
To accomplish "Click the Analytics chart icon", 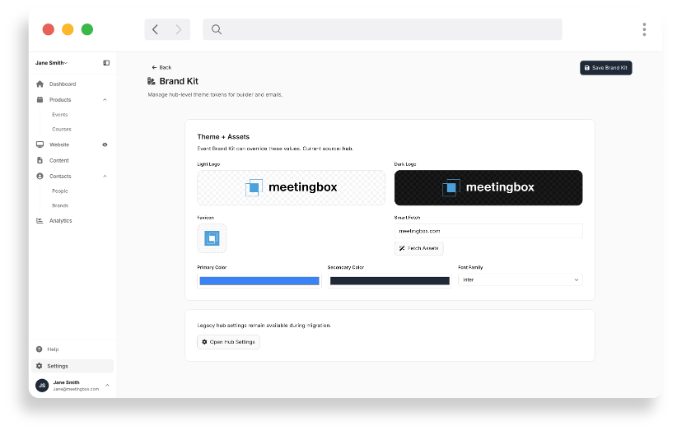I will coord(40,221).
